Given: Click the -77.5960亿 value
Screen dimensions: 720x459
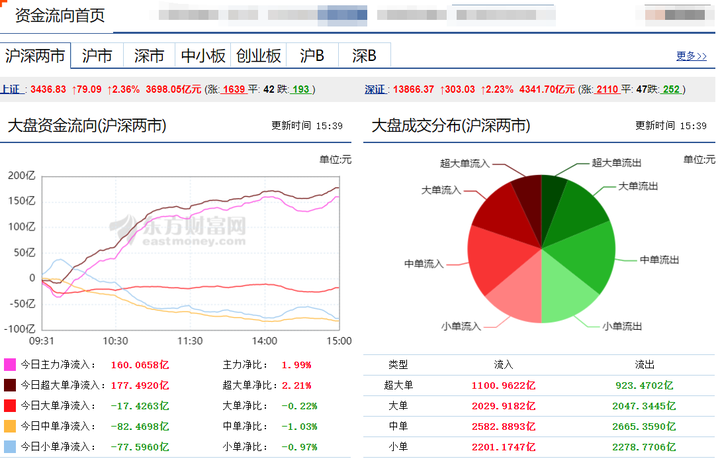Looking at the screenshot, I should 140,447.
